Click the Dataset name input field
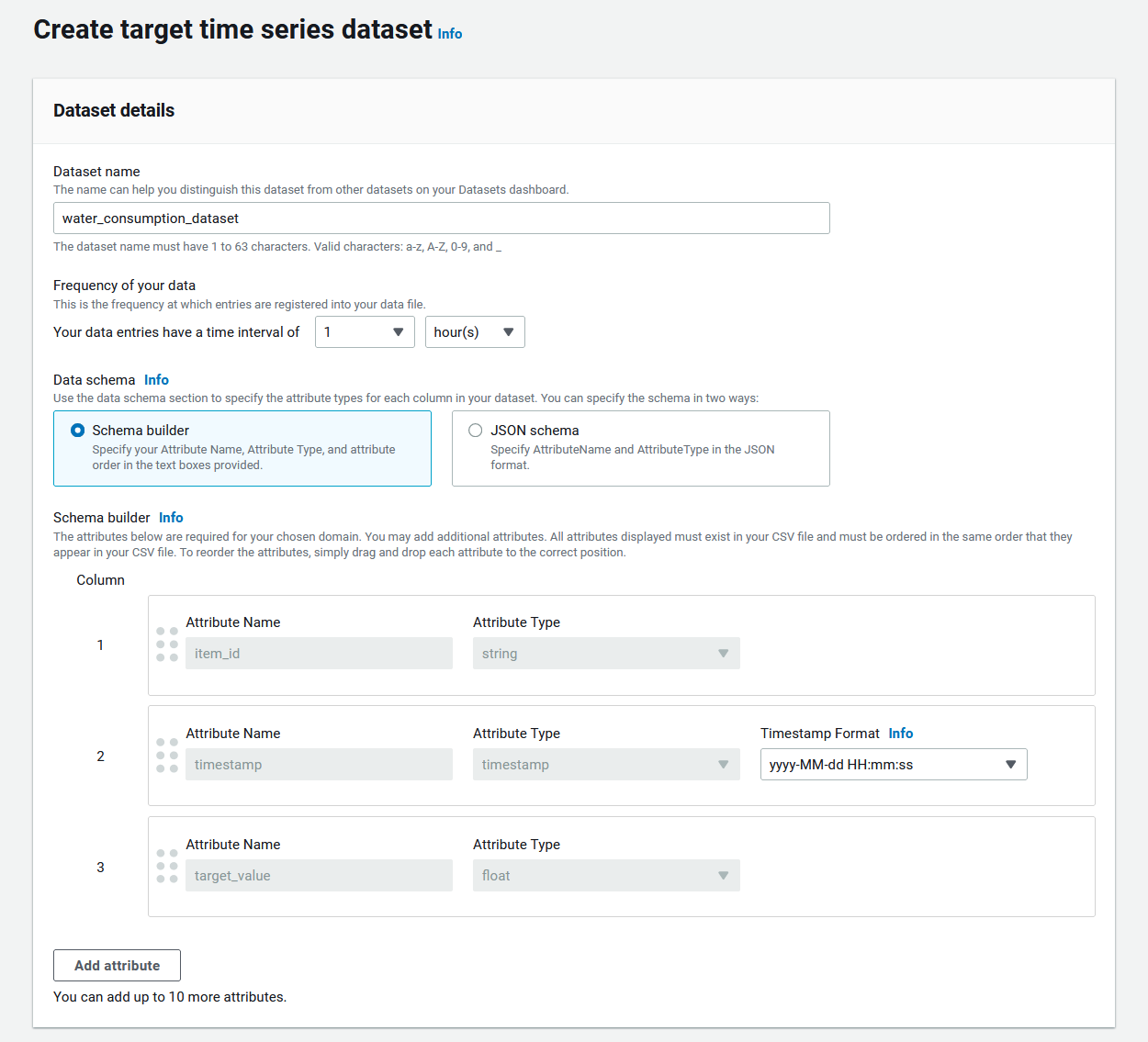This screenshot has height=1042, width=1148. [441, 218]
